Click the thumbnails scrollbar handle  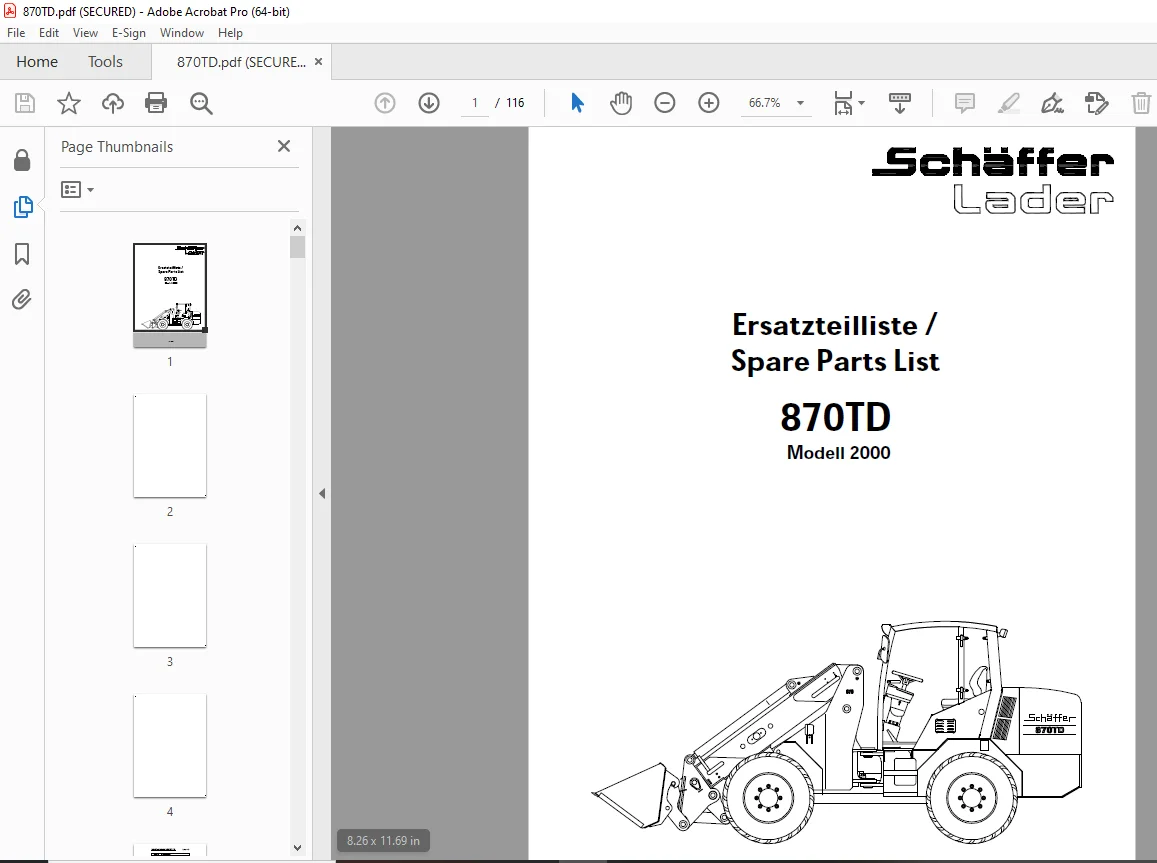tap(297, 246)
